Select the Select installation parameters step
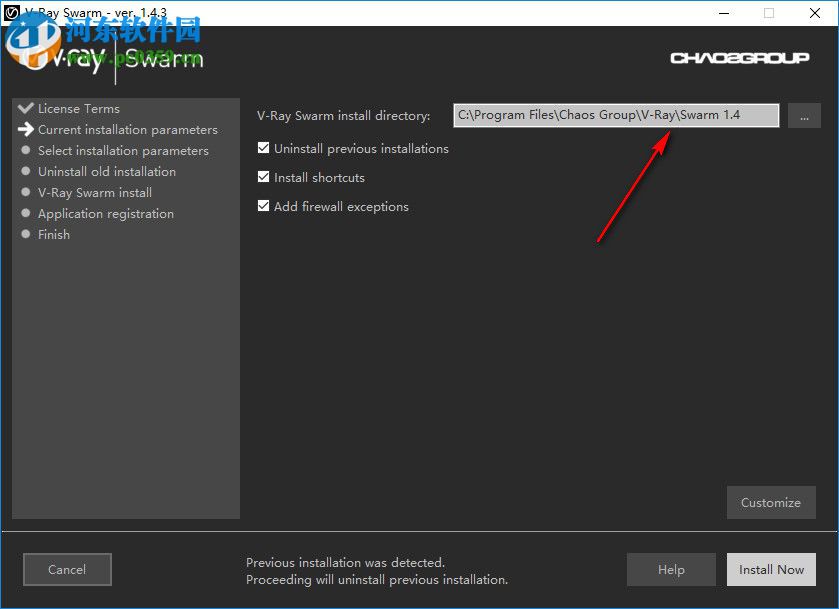The width and height of the screenshot is (839, 609). [x=122, y=150]
